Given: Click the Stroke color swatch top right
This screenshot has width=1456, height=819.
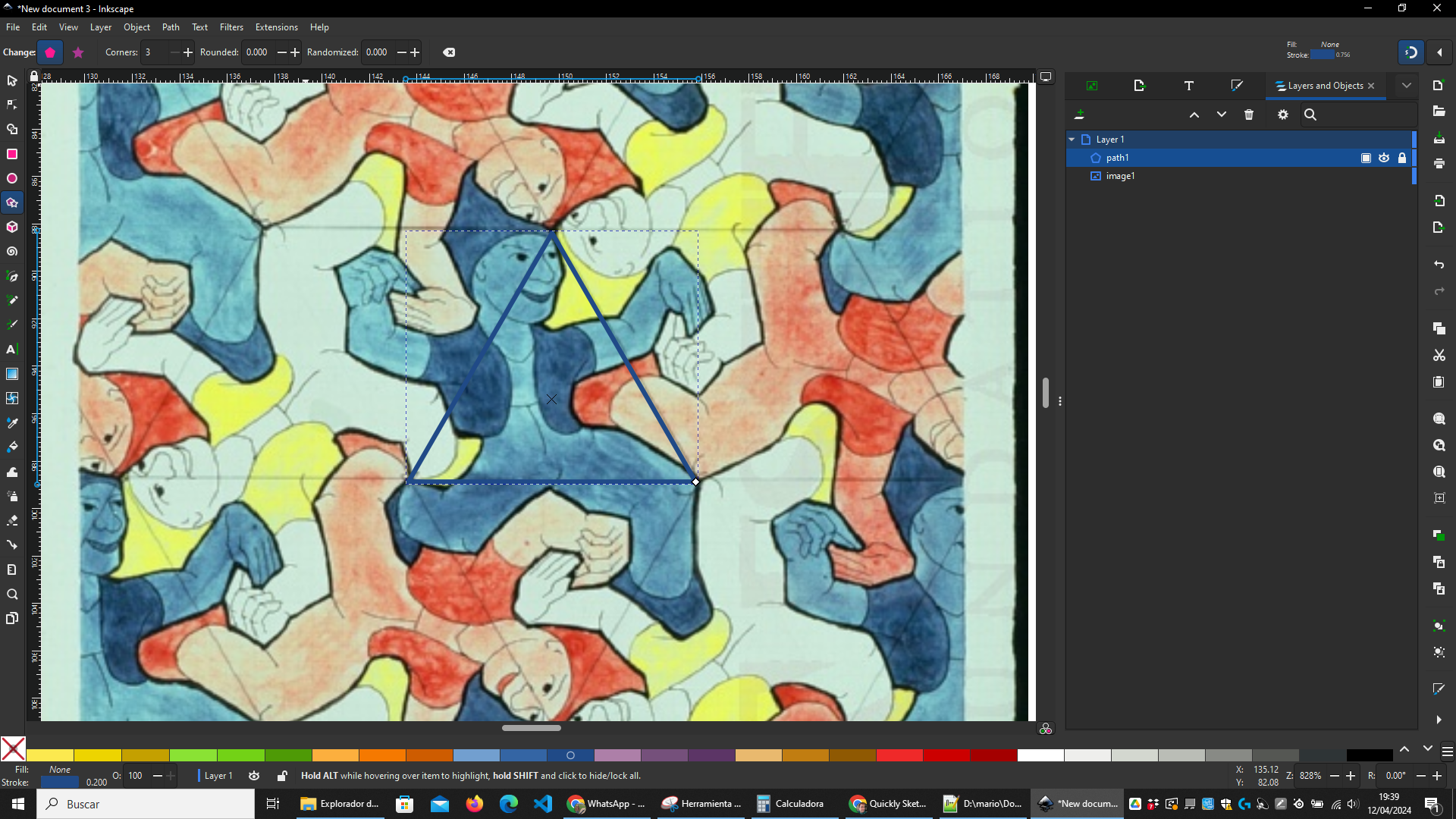Looking at the screenshot, I should 1322,55.
